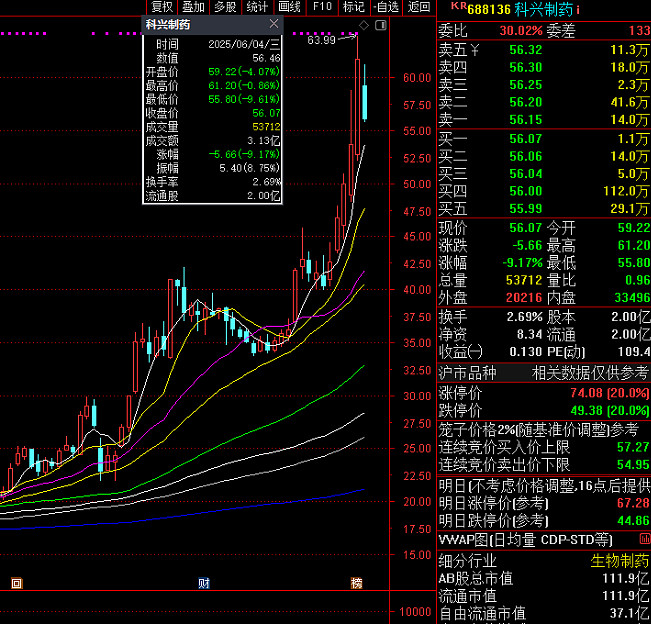Viewport: 651px width, 624px height.
Task: Click the 现价 value 56.07
Action: coord(526,228)
